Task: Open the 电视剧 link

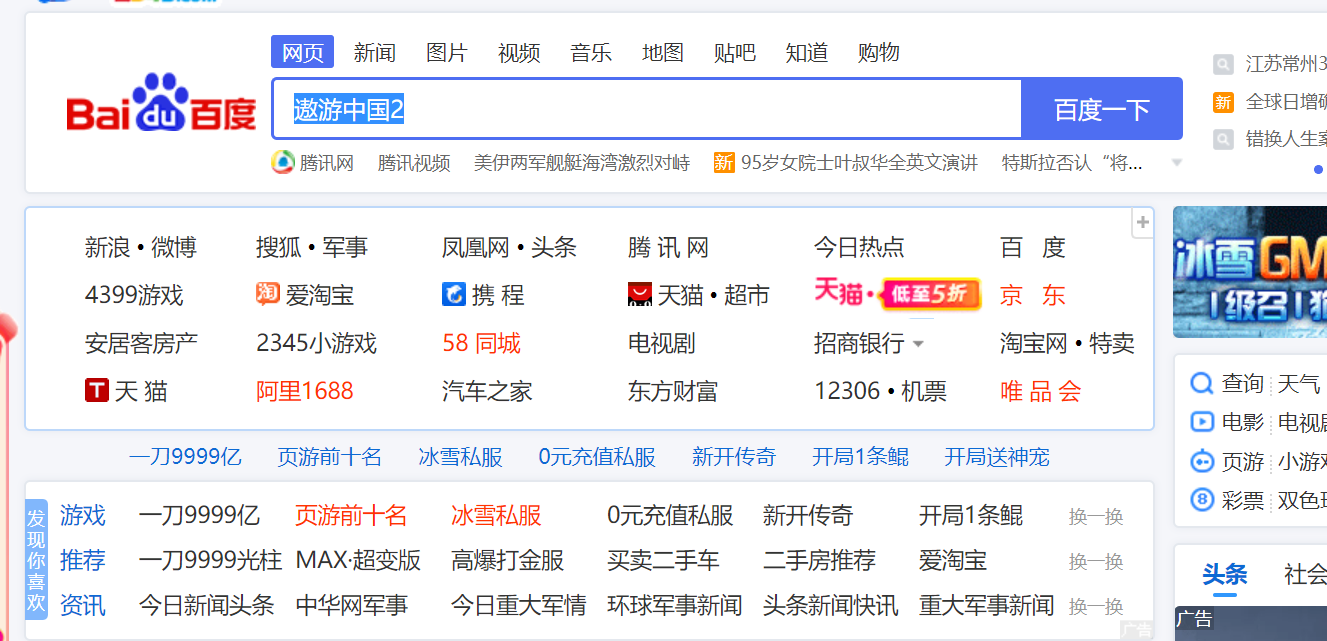Action: coord(661,343)
